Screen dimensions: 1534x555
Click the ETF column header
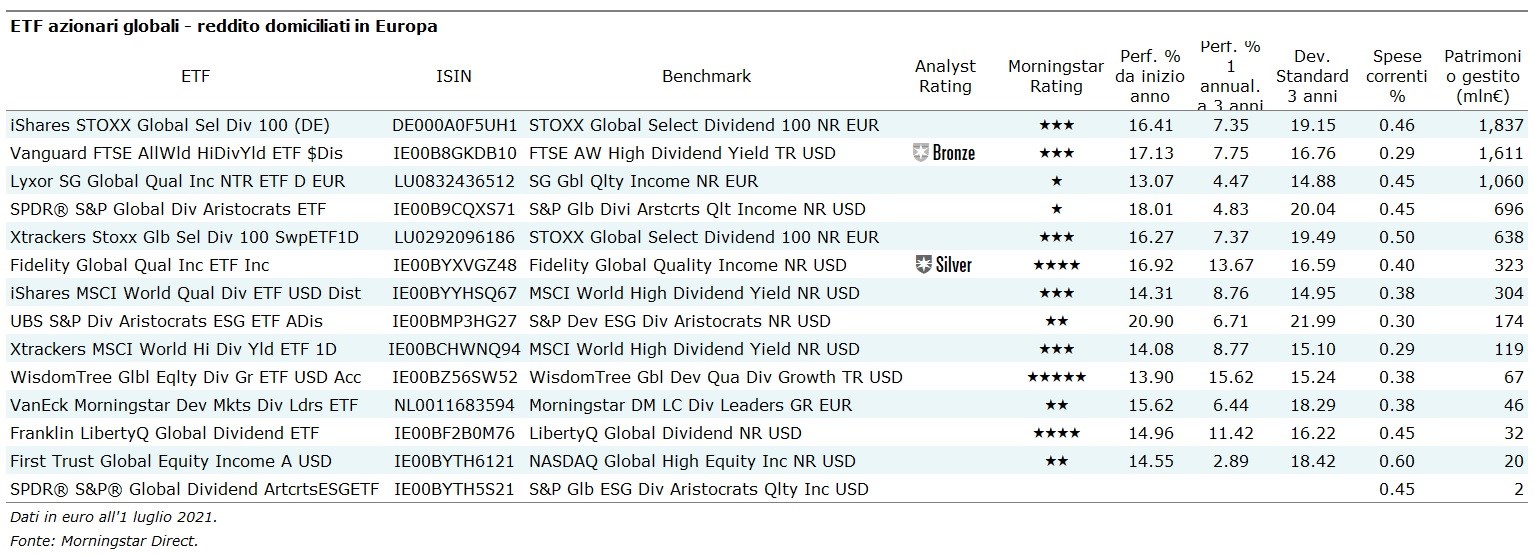[x=196, y=76]
